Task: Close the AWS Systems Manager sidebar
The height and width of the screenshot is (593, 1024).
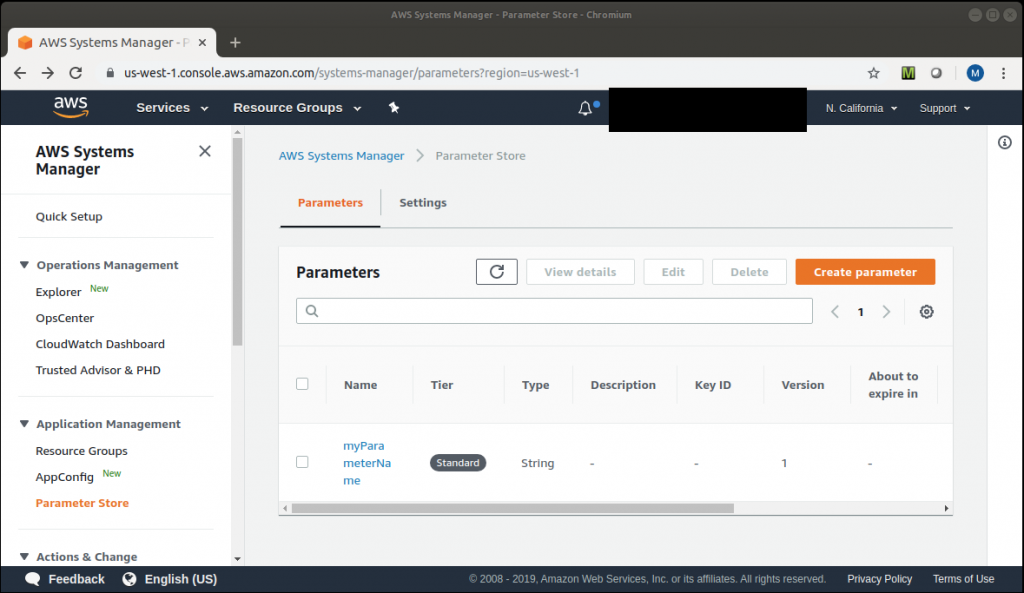Action: (205, 151)
